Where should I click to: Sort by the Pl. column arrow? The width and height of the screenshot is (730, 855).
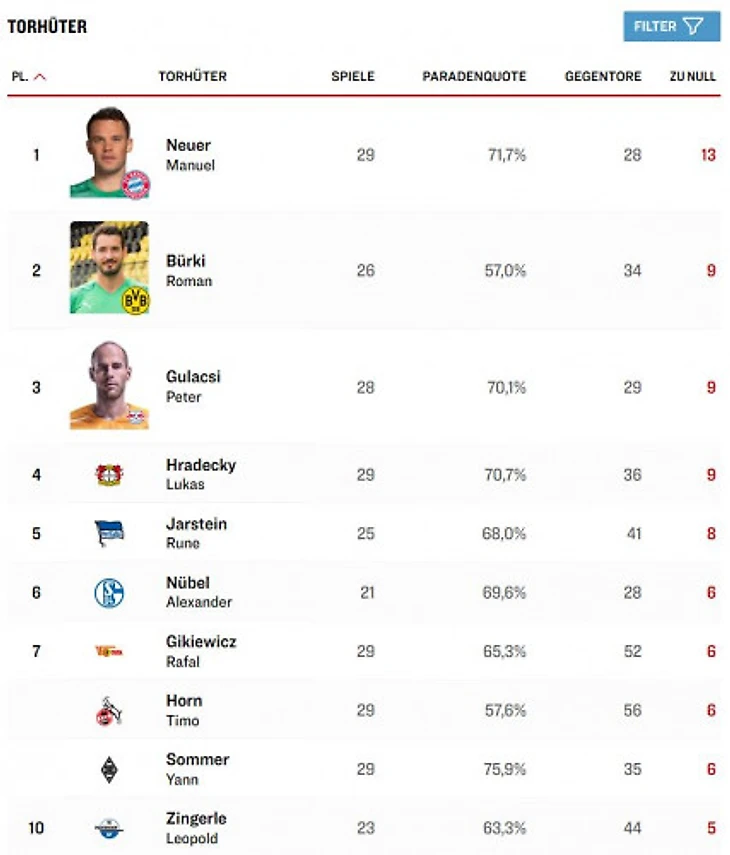click(x=40, y=77)
